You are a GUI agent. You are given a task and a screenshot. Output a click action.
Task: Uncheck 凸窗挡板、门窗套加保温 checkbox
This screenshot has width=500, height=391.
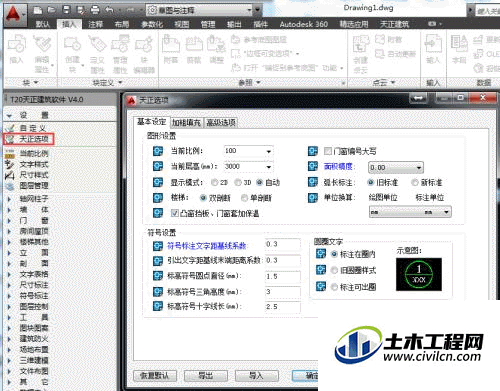point(175,213)
